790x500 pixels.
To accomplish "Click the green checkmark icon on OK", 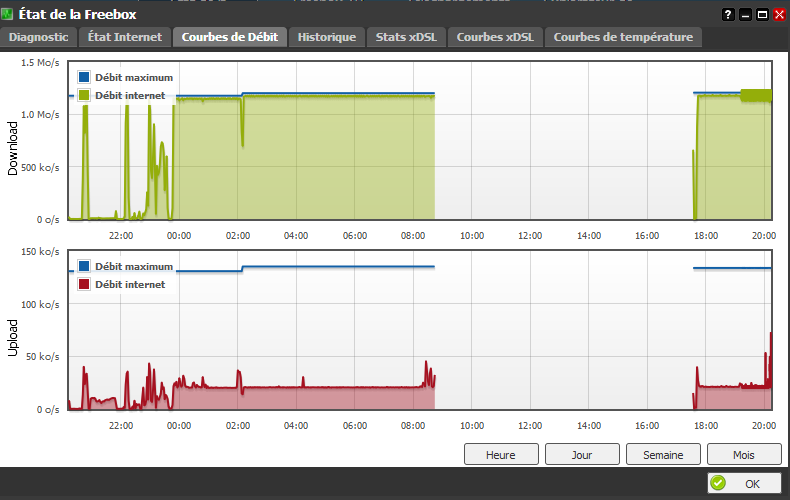I will click(718, 483).
